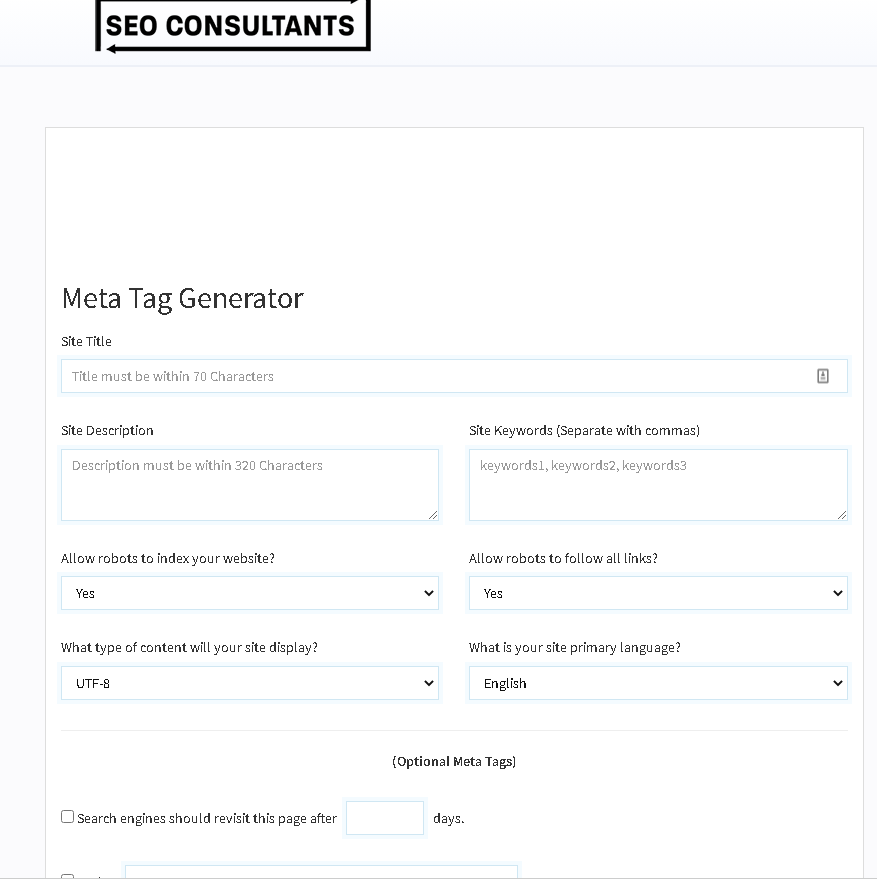Enable the search engines revisit checkbox
Image resolution: width=877 pixels, height=879 pixels.
68,817
